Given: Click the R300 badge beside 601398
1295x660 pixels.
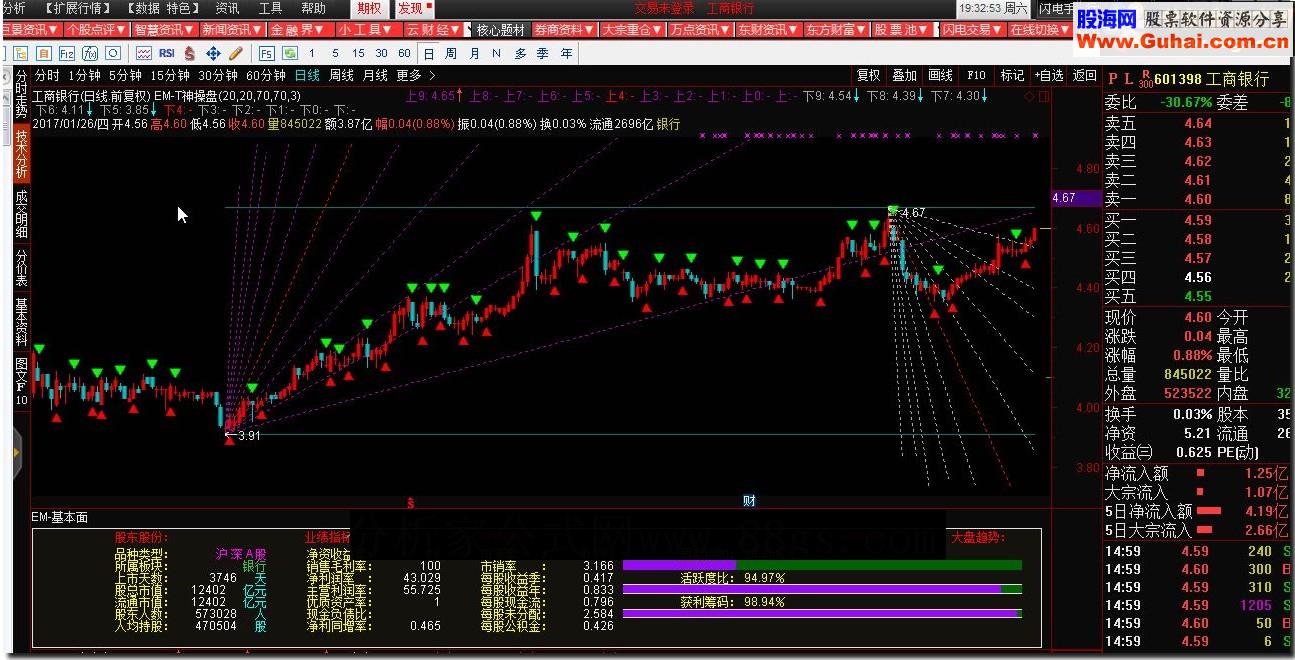Looking at the screenshot, I should pos(1145,78).
